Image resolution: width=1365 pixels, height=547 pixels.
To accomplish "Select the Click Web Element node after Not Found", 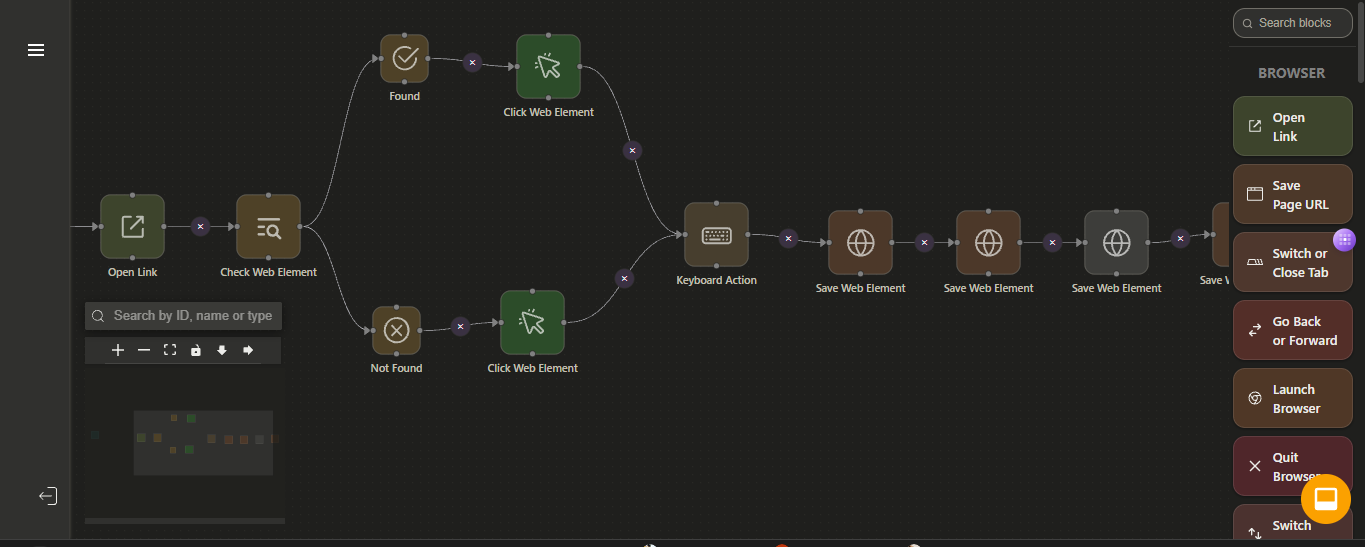I will point(532,322).
